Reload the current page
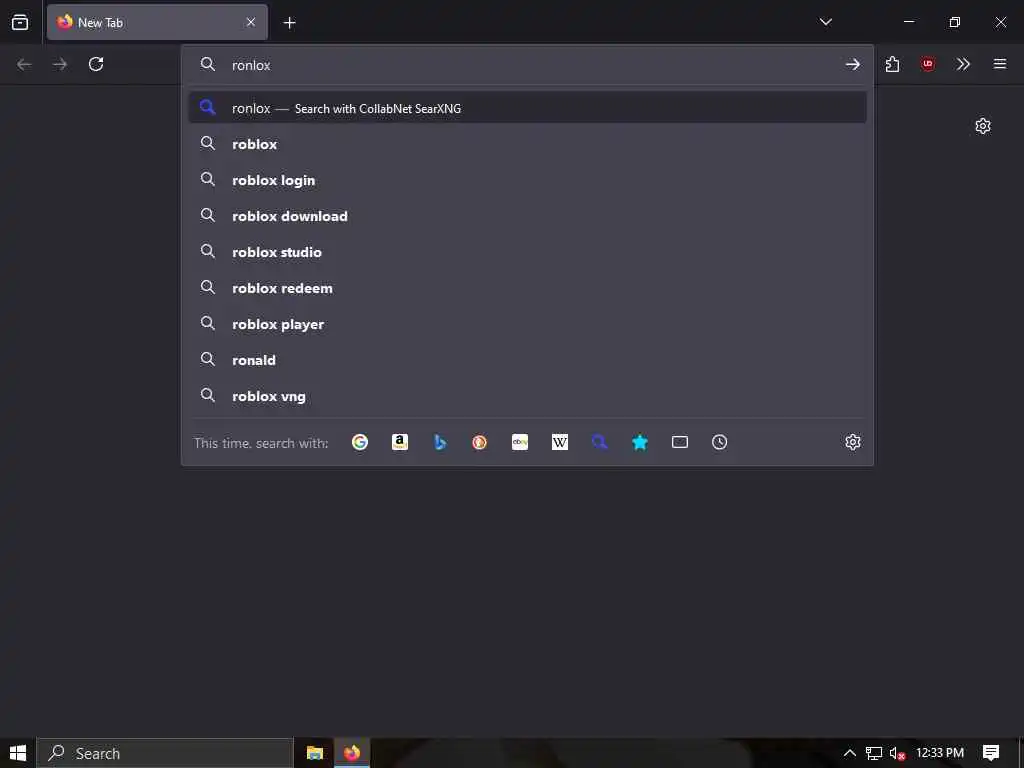 pyautogui.click(x=96, y=64)
